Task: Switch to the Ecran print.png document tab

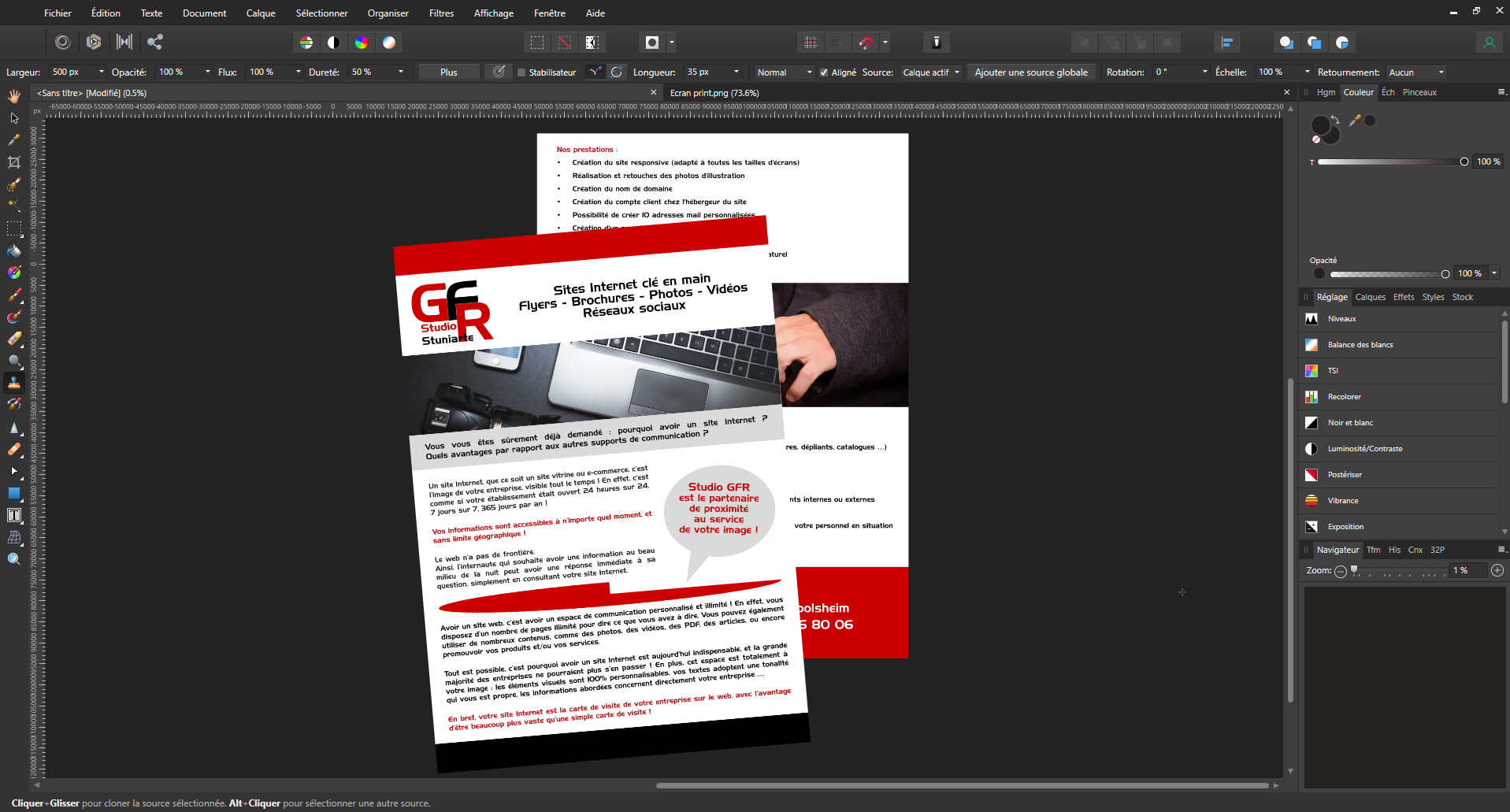Action: pos(714,93)
